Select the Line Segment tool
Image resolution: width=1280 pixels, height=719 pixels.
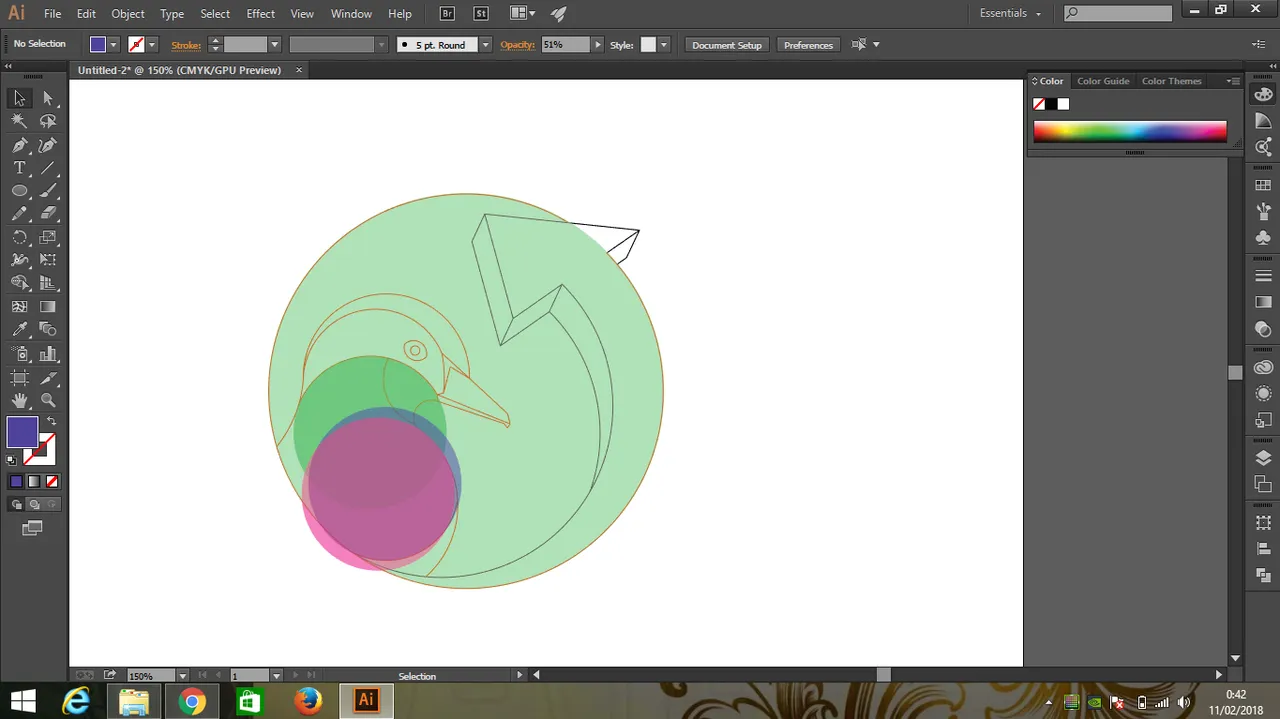click(48, 168)
